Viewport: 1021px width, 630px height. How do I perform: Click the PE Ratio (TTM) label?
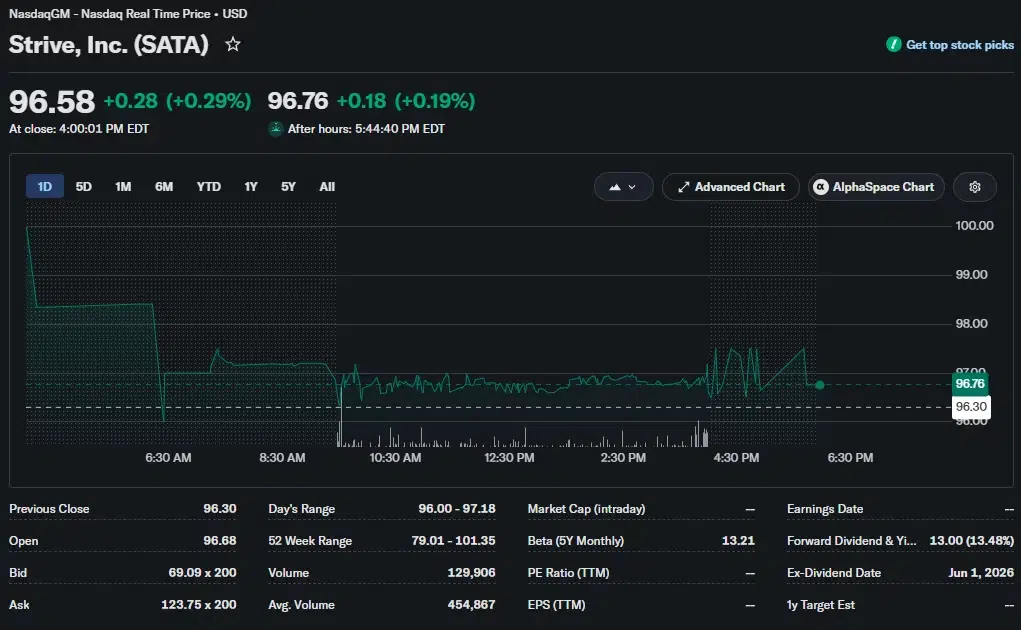tap(568, 572)
